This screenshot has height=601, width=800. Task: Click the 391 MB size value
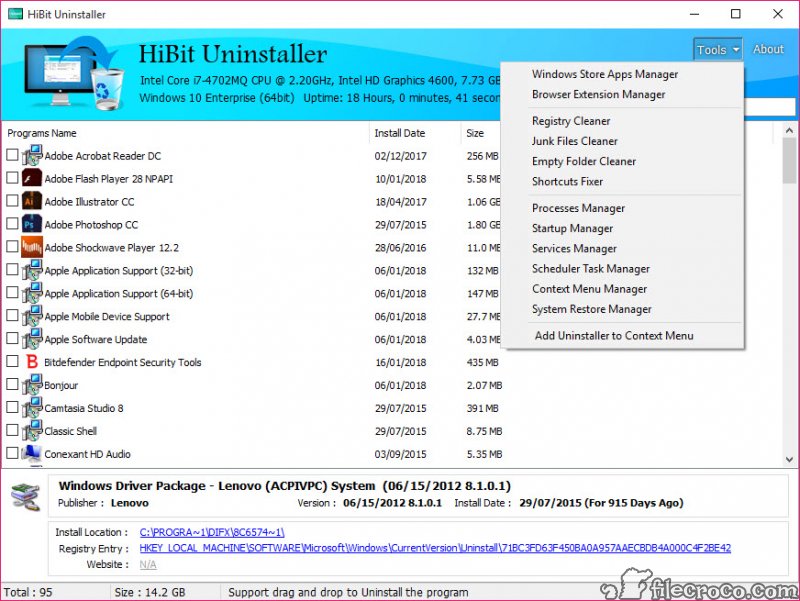482,408
